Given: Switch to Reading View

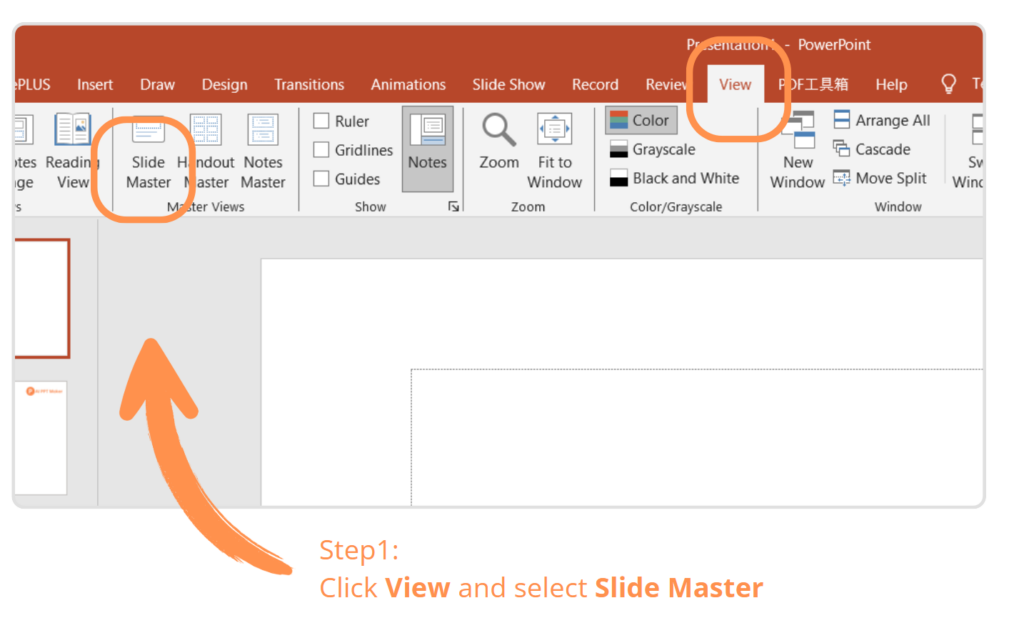Looking at the screenshot, I should click(72, 151).
